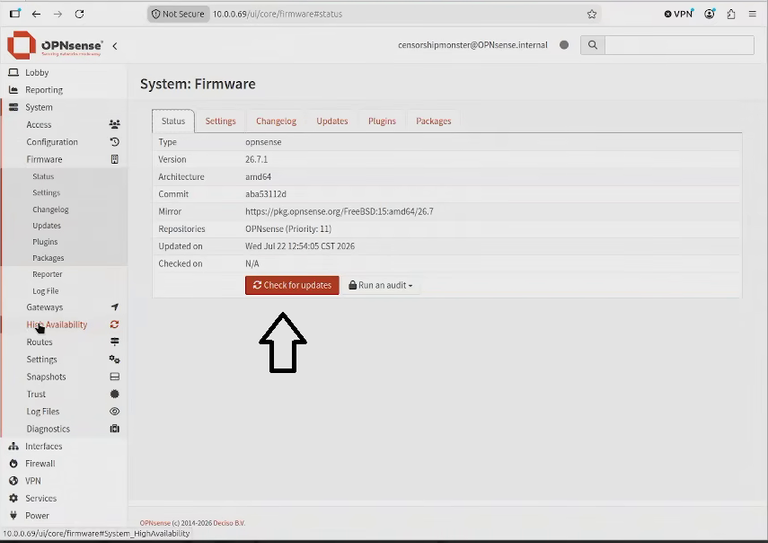Expand the Firewall menu
Screen dimensions: 768x543
[40, 463]
